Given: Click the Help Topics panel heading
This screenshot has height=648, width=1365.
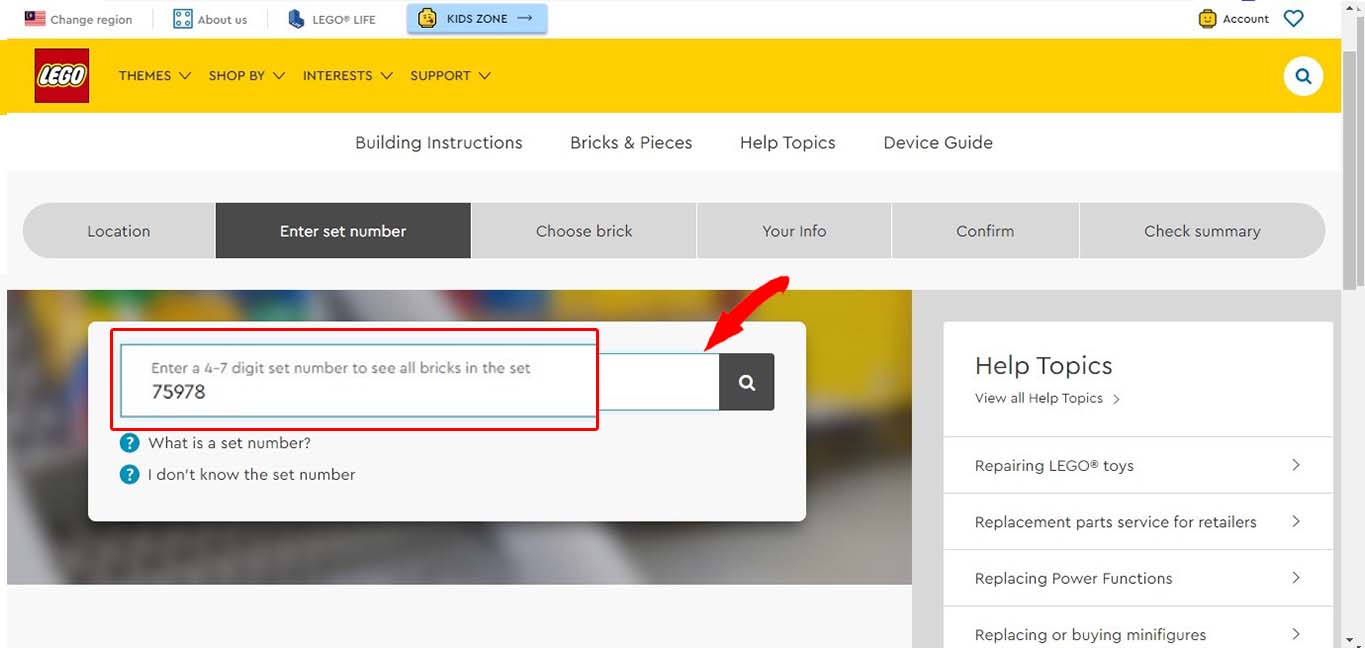Looking at the screenshot, I should [x=1044, y=366].
